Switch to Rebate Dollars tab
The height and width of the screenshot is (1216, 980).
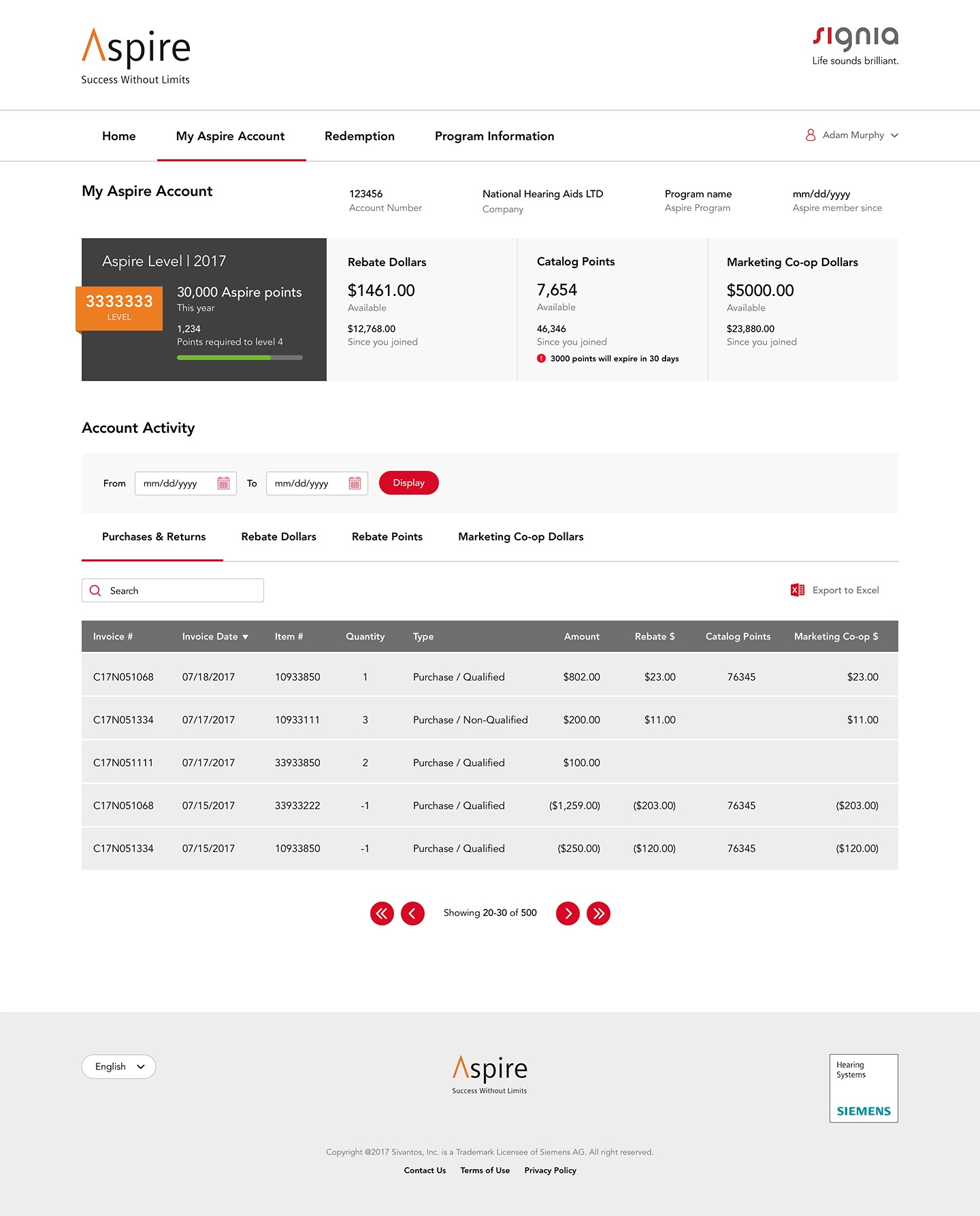pos(279,536)
